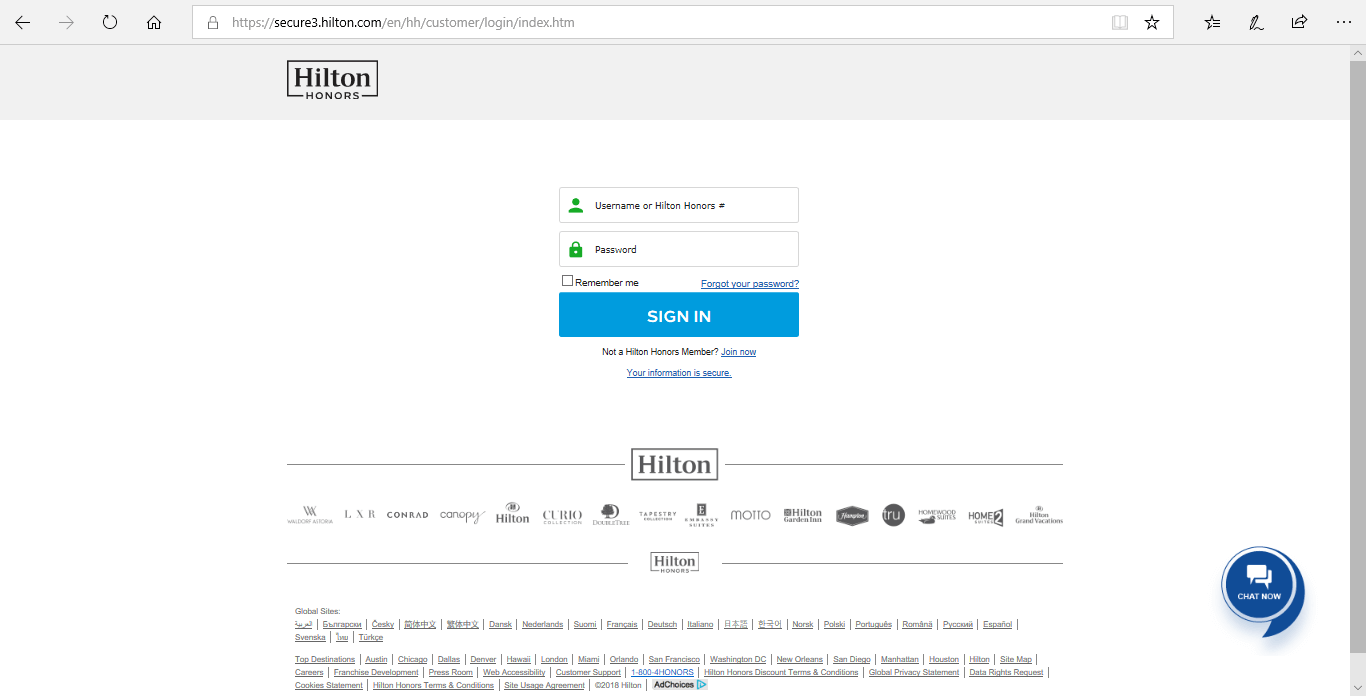The width and height of the screenshot is (1366, 696).
Task: Visit the Homewood Suites logo
Action: tap(937, 515)
